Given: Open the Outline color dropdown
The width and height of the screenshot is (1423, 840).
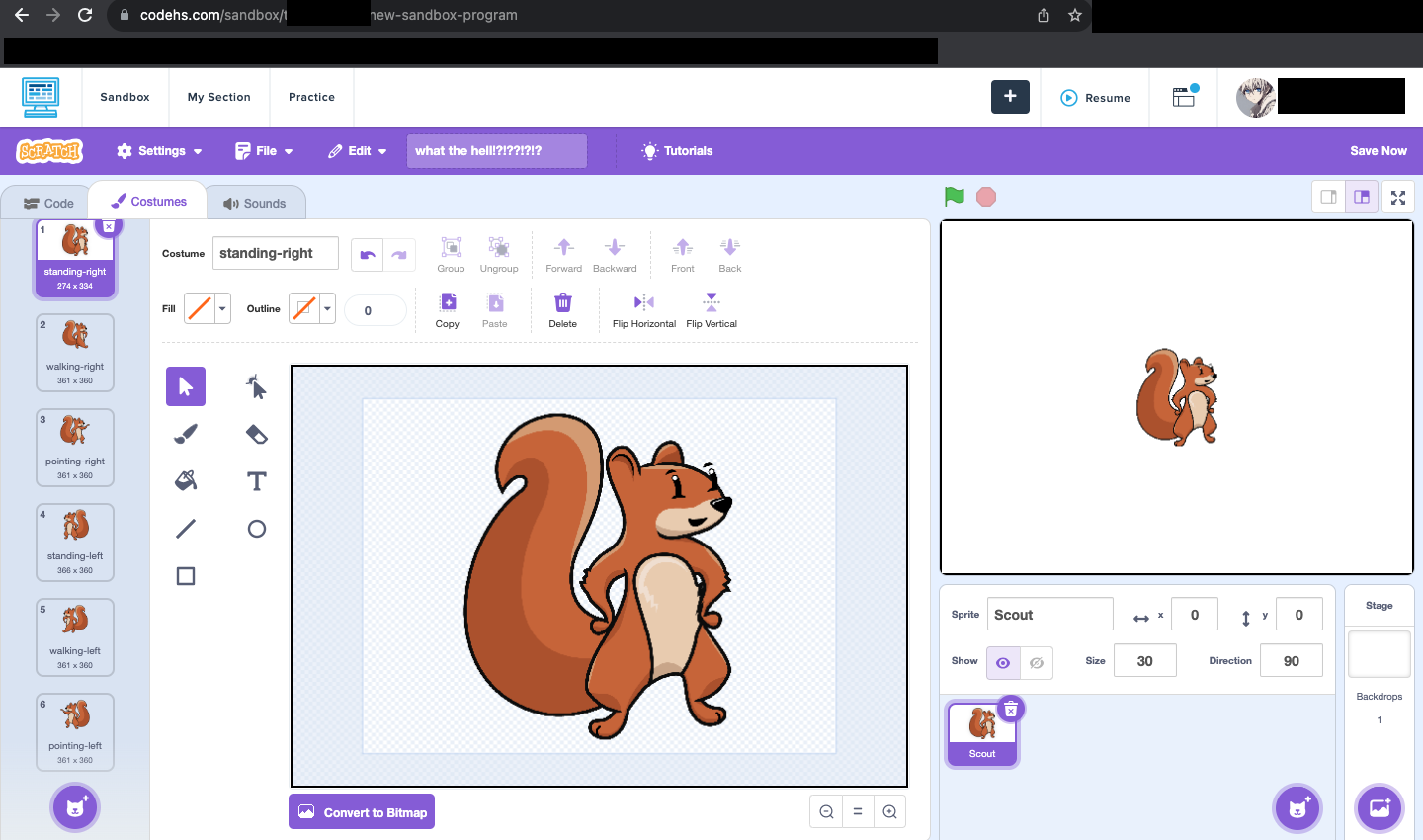Looking at the screenshot, I should pos(327,308).
